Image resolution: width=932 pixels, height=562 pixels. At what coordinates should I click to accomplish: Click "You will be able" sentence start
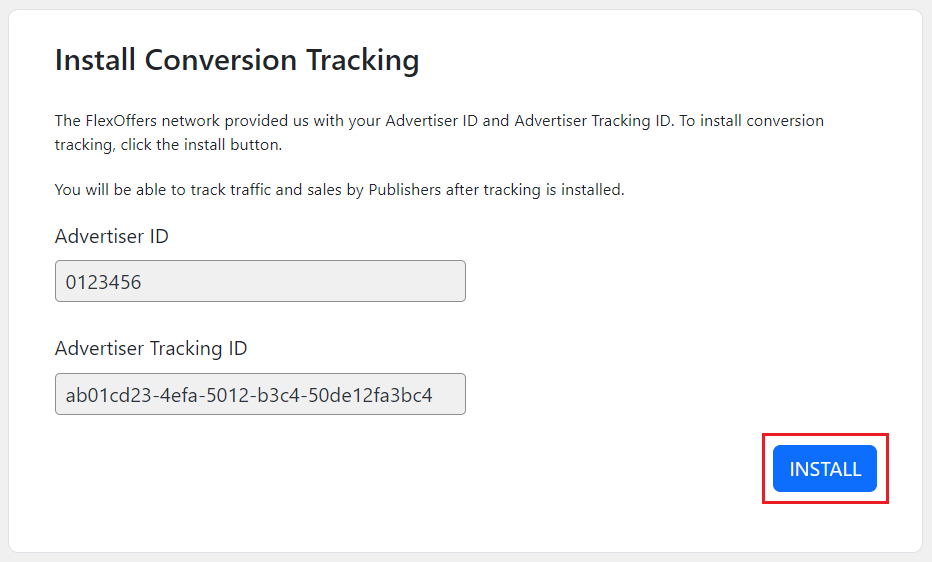click(x=115, y=190)
